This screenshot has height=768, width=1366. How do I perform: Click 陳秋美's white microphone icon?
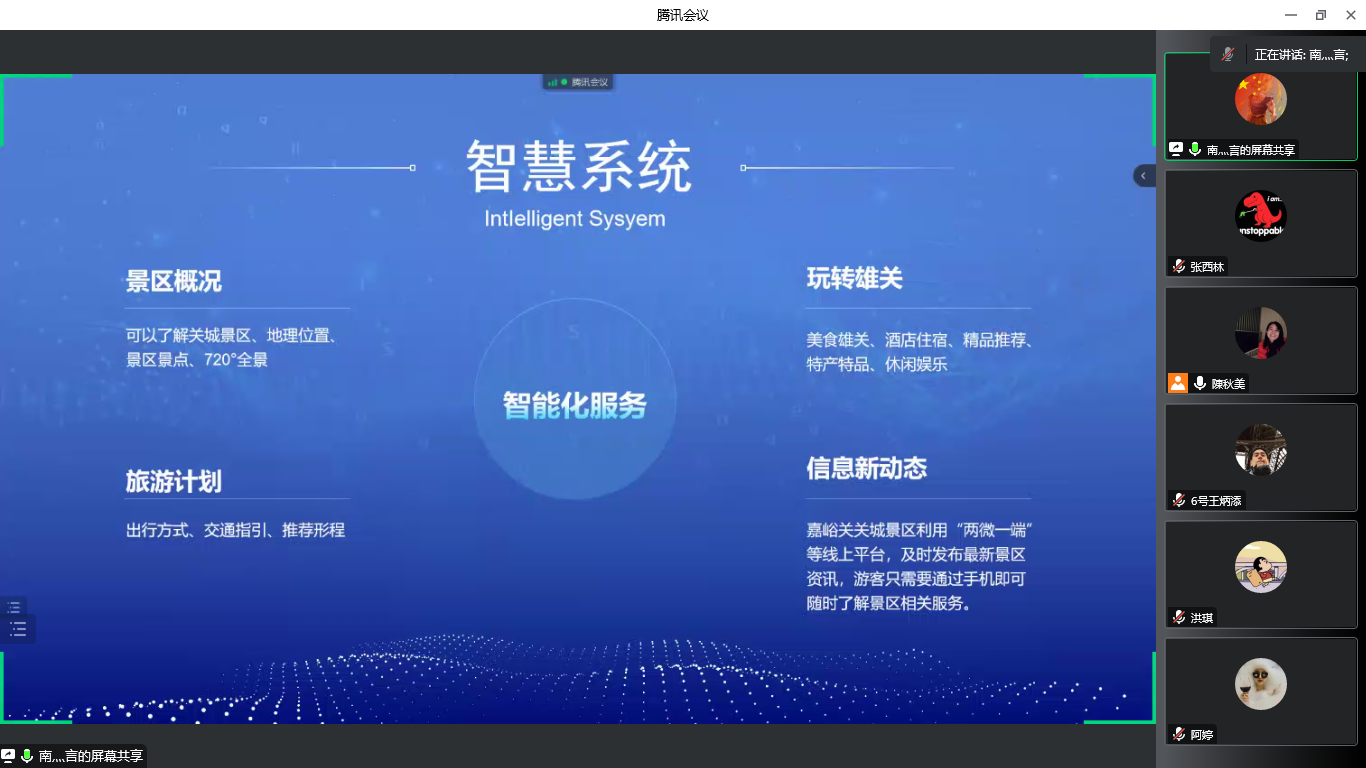[1199, 383]
